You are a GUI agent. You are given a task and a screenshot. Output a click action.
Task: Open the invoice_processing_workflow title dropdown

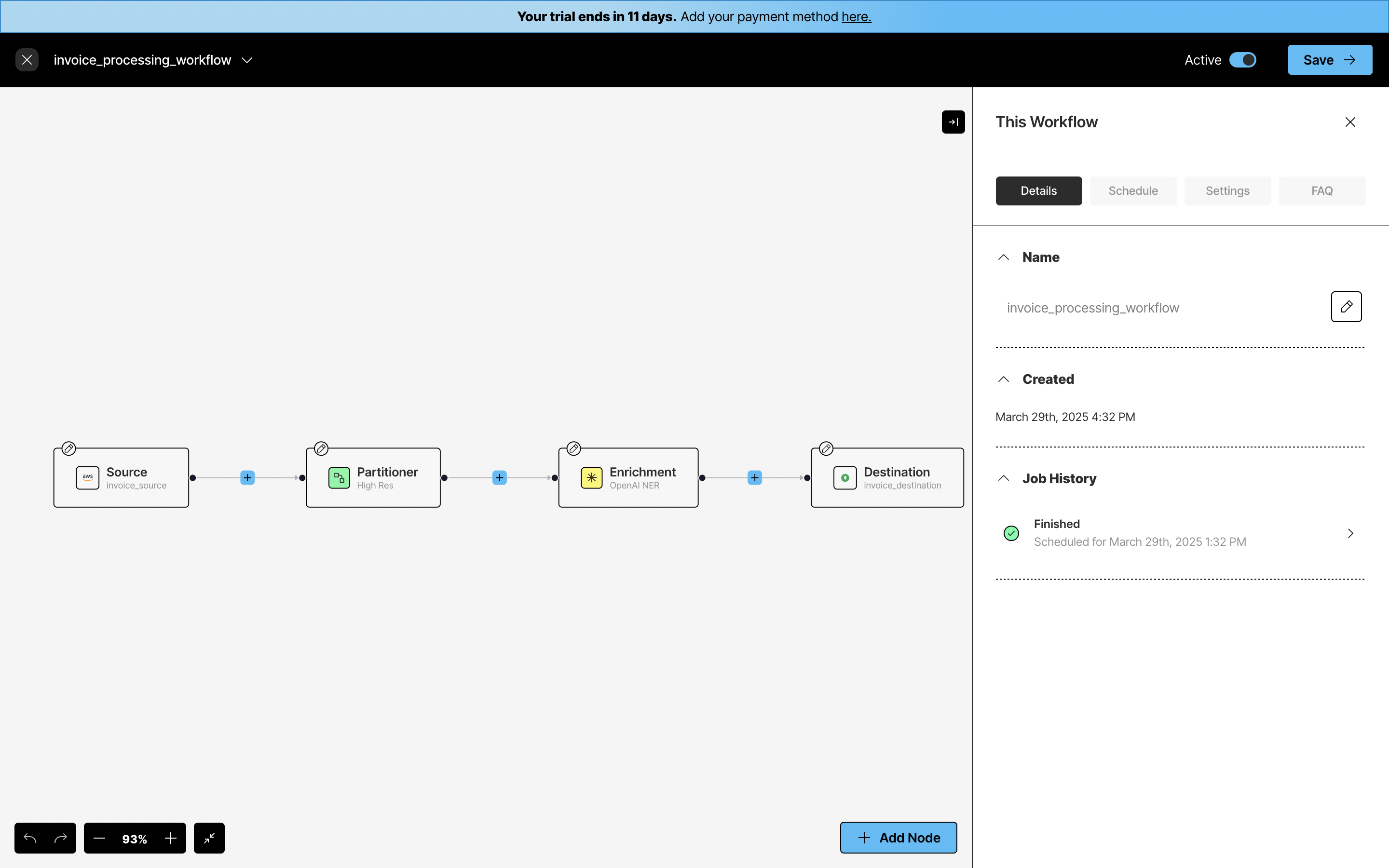coord(247,60)
